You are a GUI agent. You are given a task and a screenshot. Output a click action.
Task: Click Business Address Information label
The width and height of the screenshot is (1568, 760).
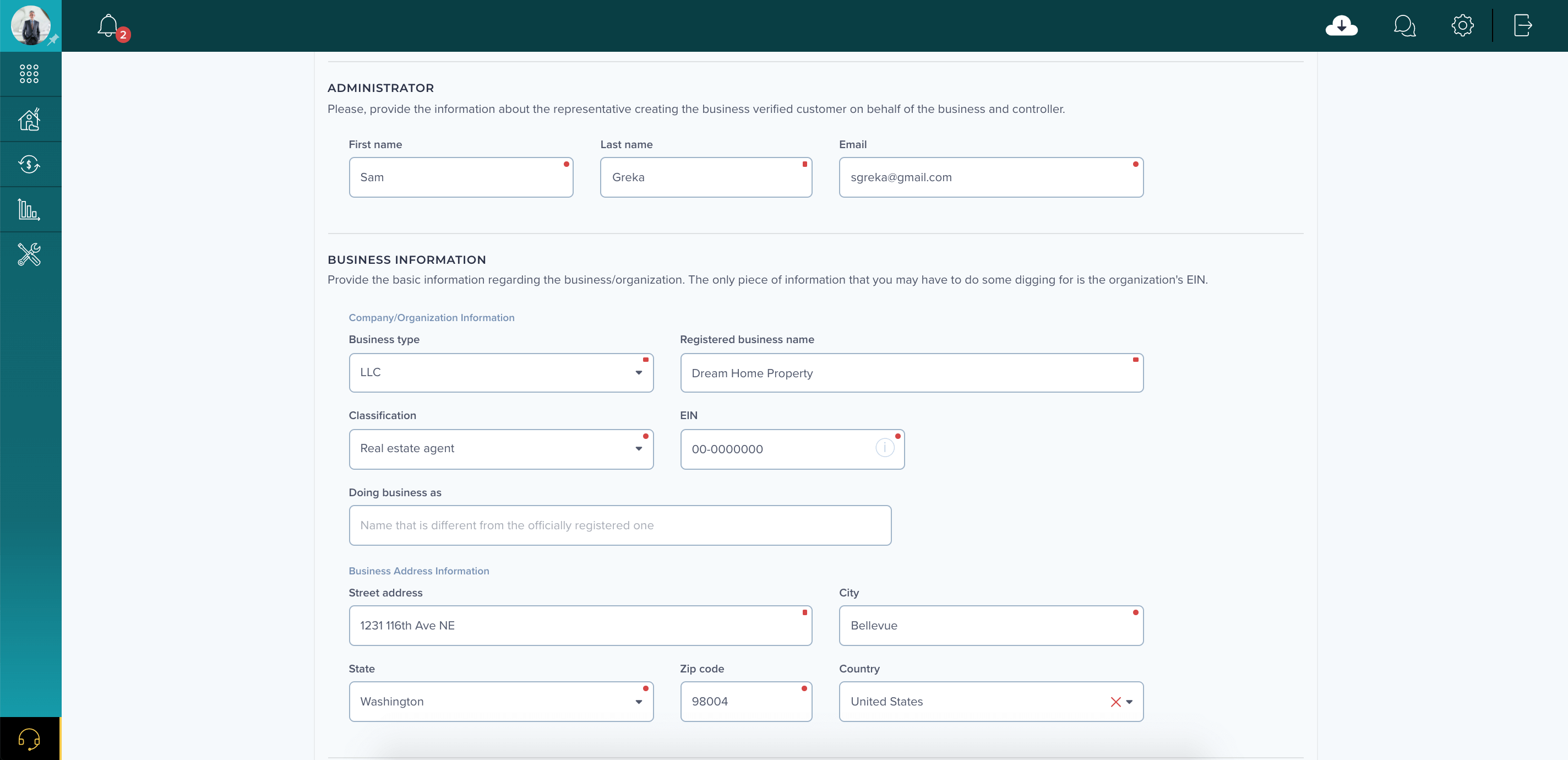click(x=419, y=571)
